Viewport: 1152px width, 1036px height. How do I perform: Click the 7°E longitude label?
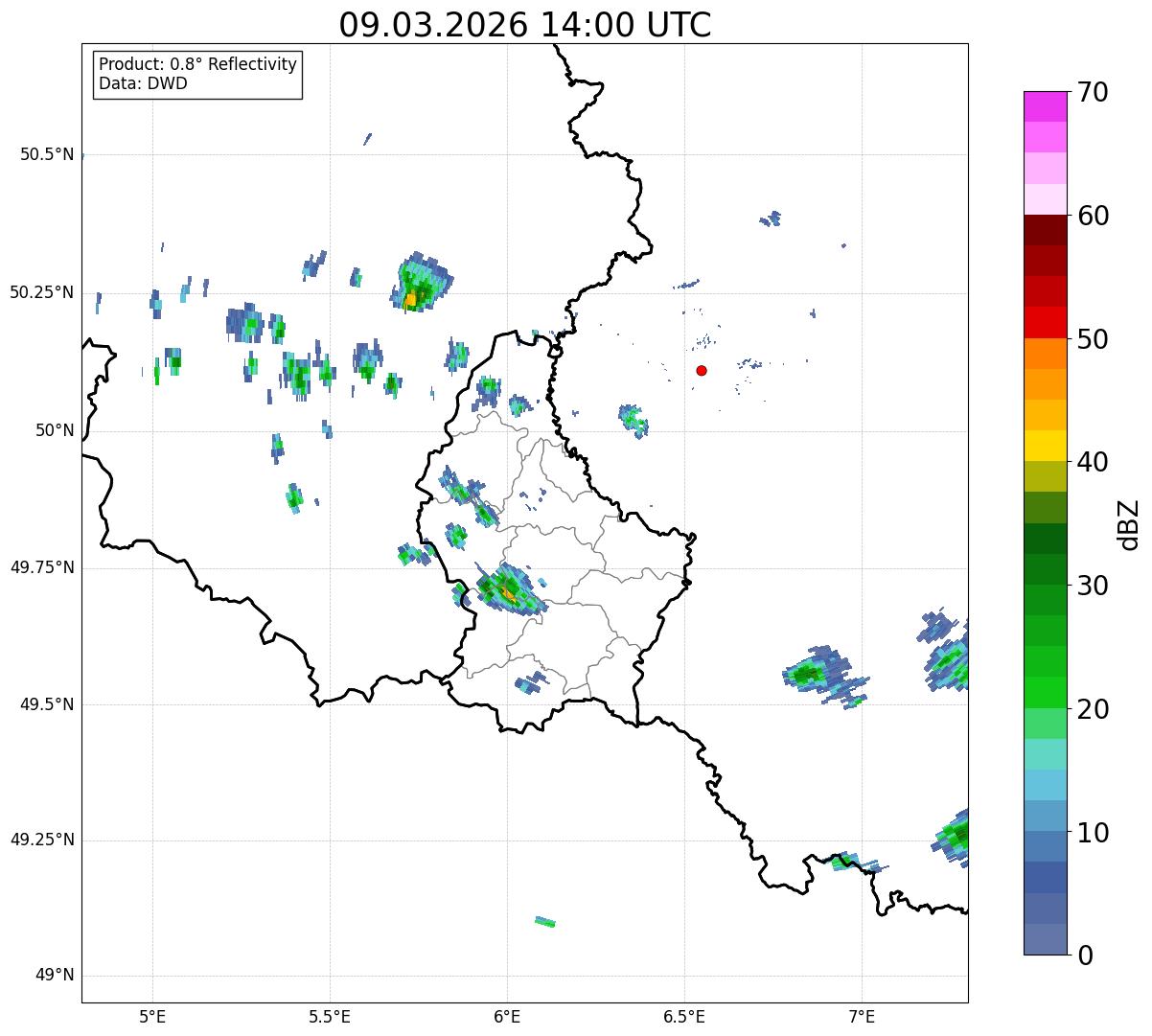pyautogui.click(x=862, y=1019)
